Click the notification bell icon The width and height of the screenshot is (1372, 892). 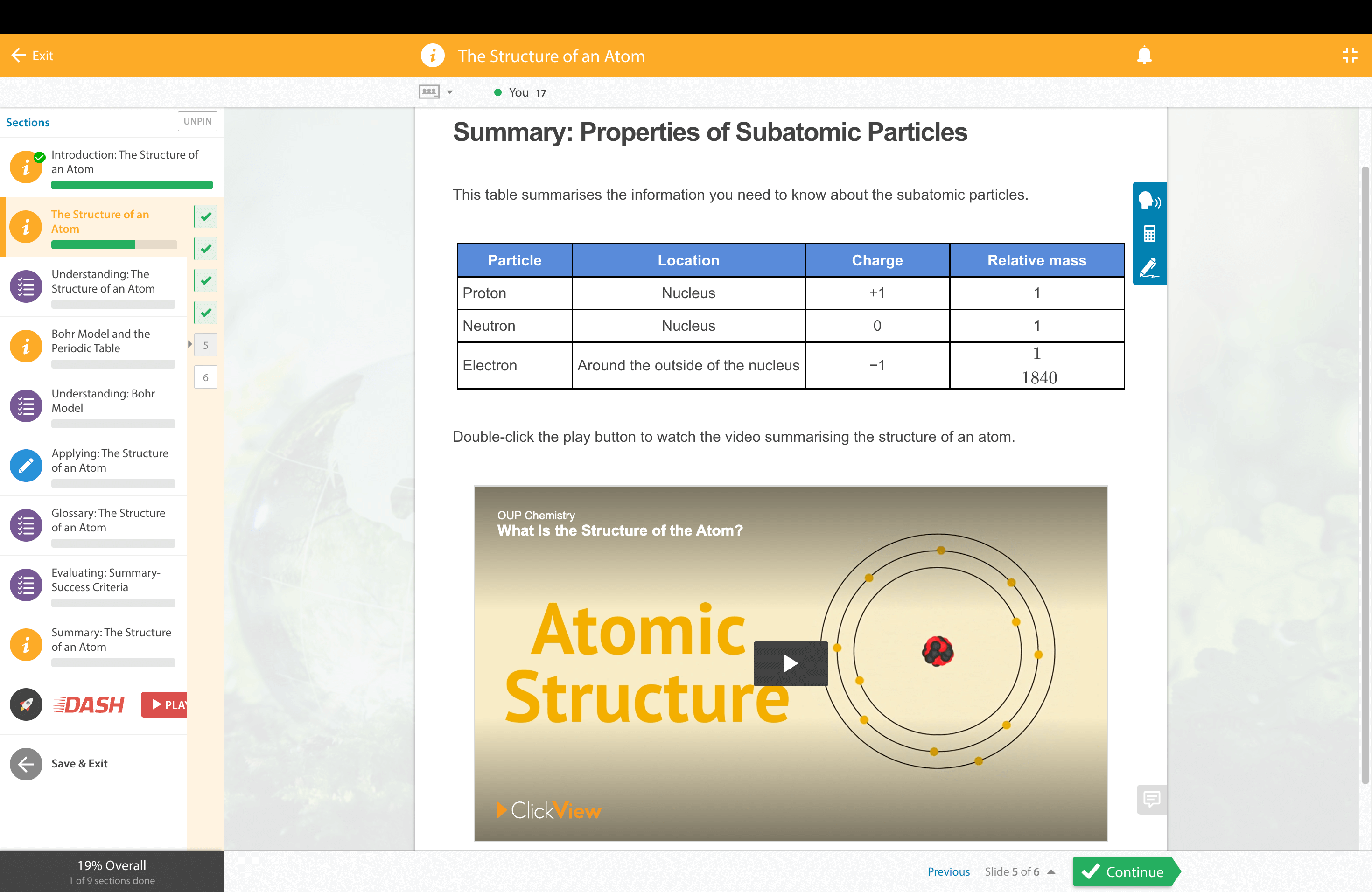coord(1144,56)
